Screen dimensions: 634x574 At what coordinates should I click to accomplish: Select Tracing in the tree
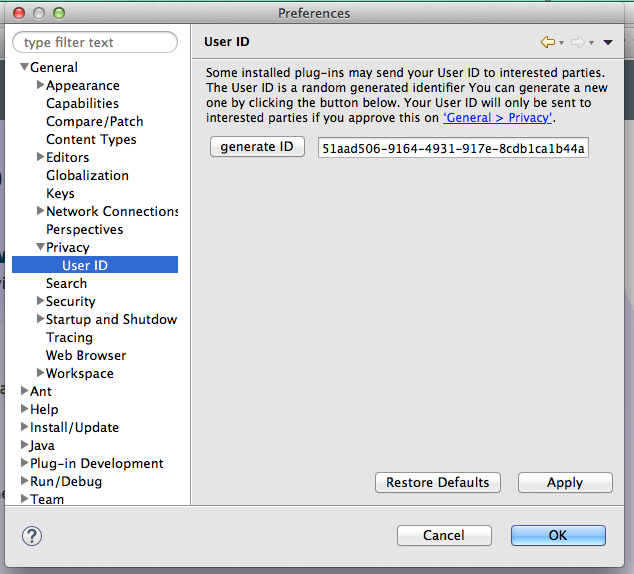tap(69, 337)
